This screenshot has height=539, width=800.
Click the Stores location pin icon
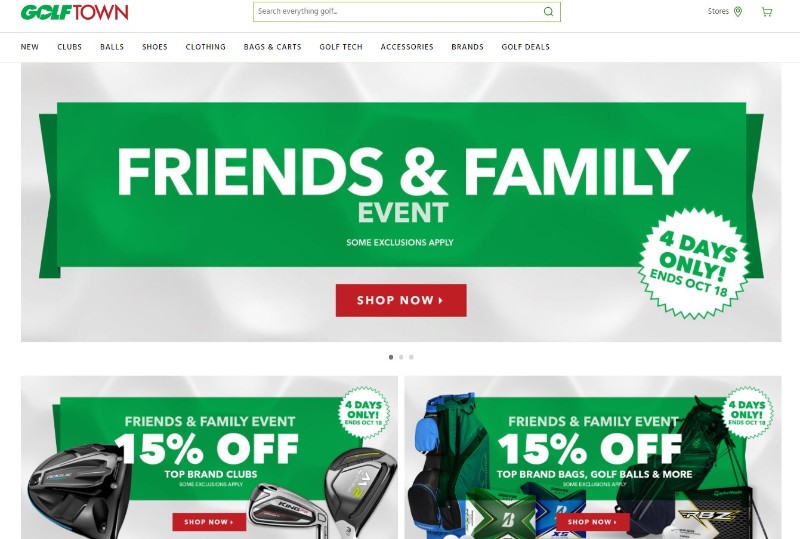pyautogui.click(x=738, y=11)
